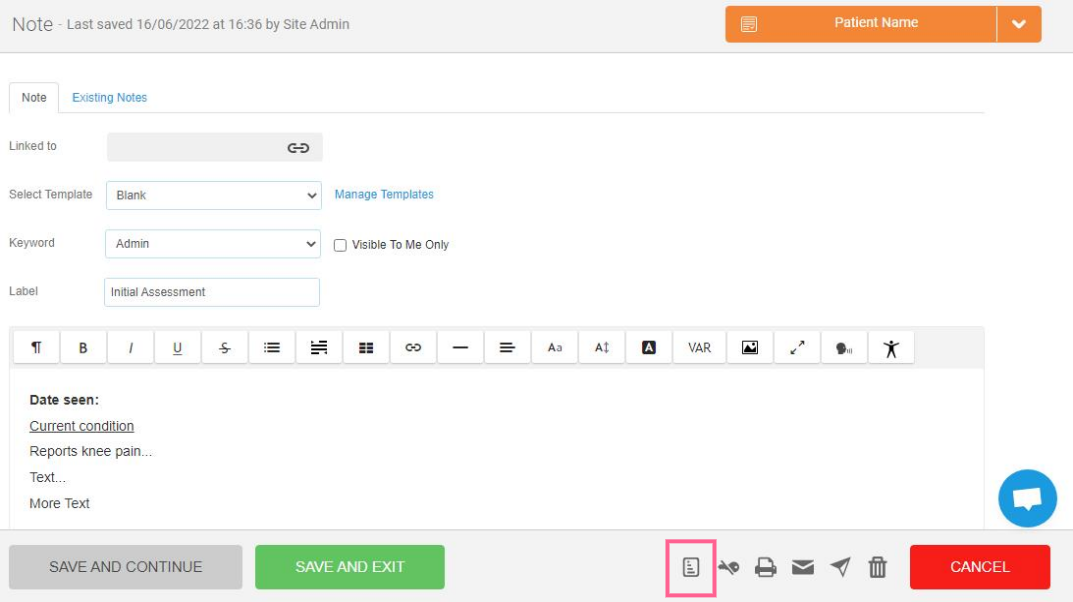Insert a variable using VAR button
This screenshot has height=602, width=1073.
click(x=699, y=348)
